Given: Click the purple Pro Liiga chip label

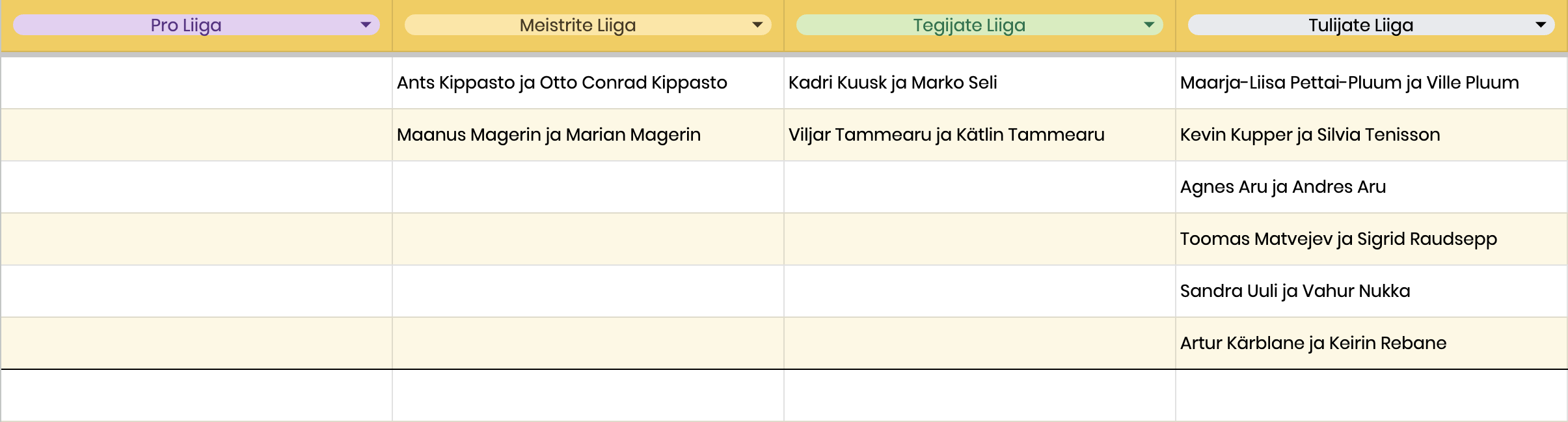Looking at the screenshot, I should [186, 25].
